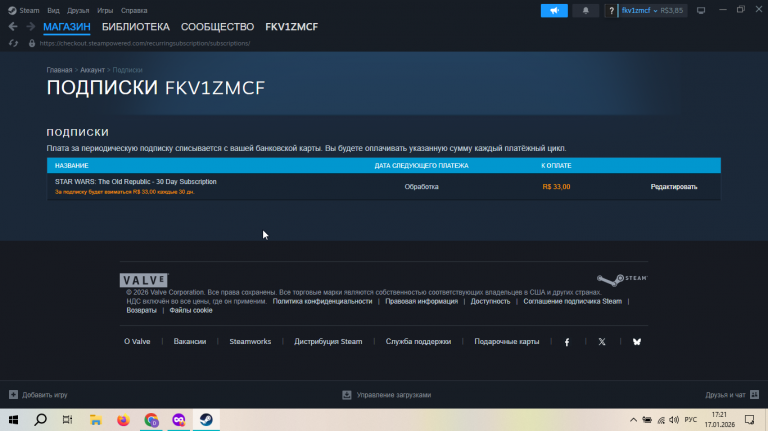
Task: Open the МАГАЗИН tab
Action: tap(67, 27)
